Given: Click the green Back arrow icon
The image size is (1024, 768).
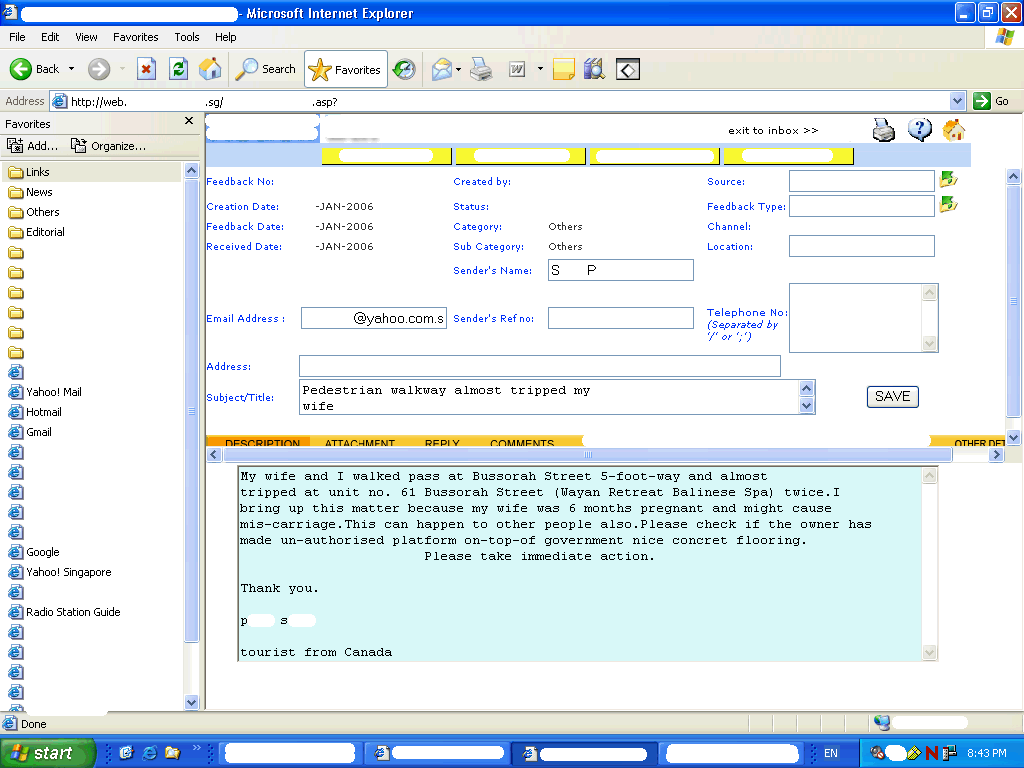Looking at the screenshot, I should [21, 69].
